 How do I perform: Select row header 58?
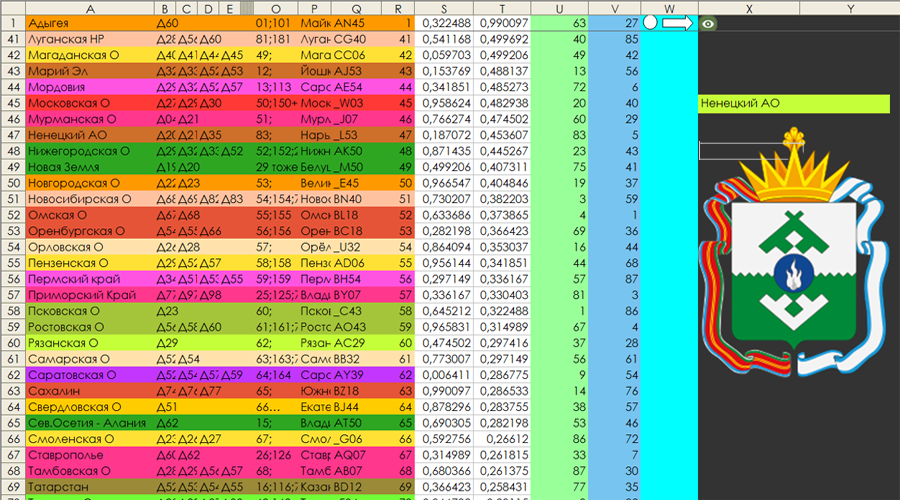pos(13,311)
